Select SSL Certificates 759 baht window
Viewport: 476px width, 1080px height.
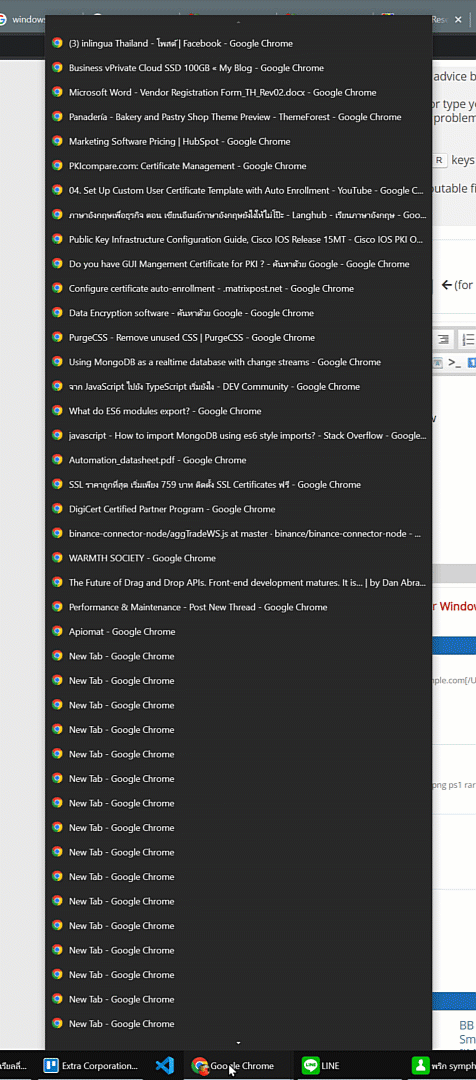[x=238, y=484]
